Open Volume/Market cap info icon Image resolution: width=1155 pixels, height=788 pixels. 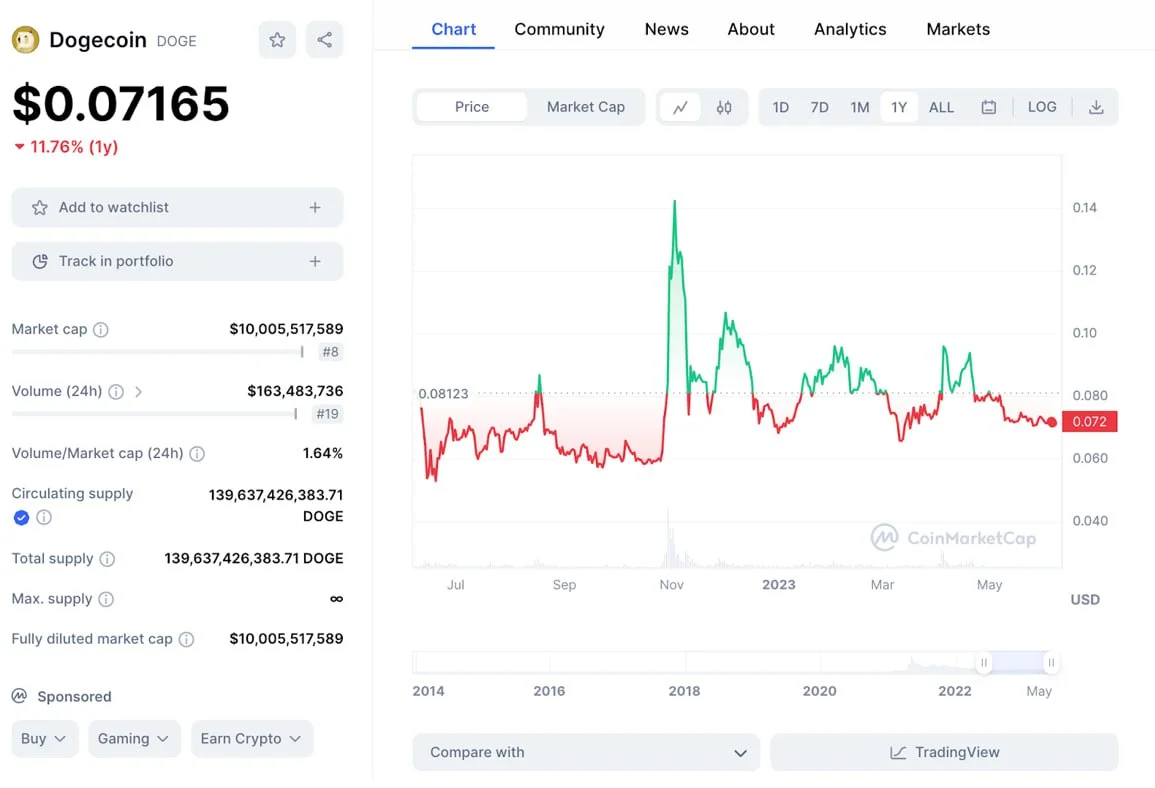point(197,454)
